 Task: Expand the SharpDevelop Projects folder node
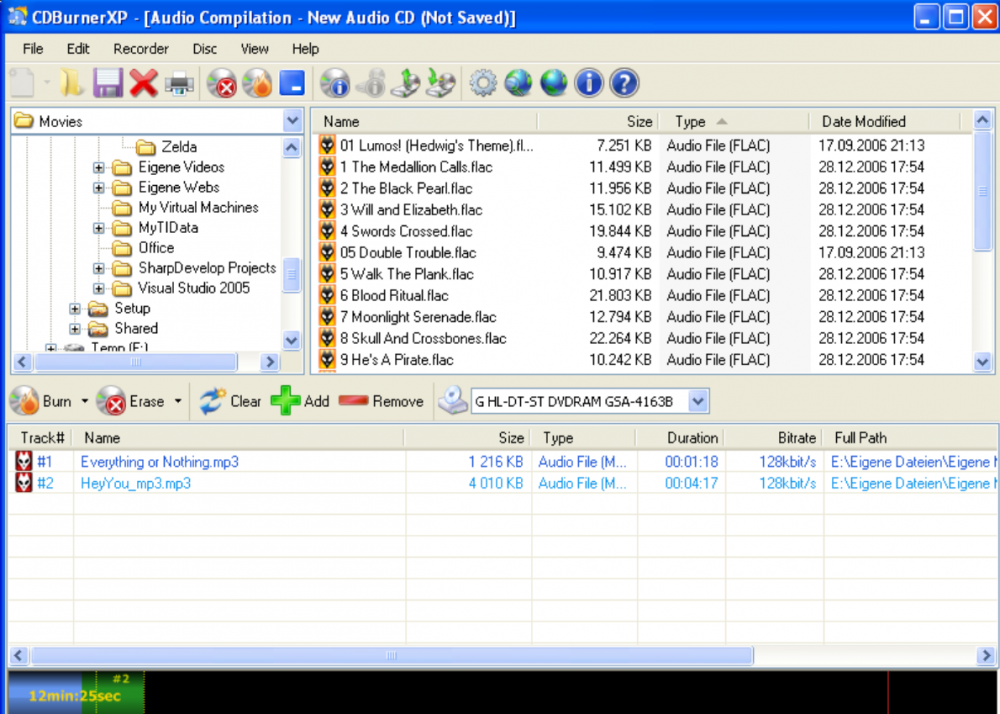(99, 268)
